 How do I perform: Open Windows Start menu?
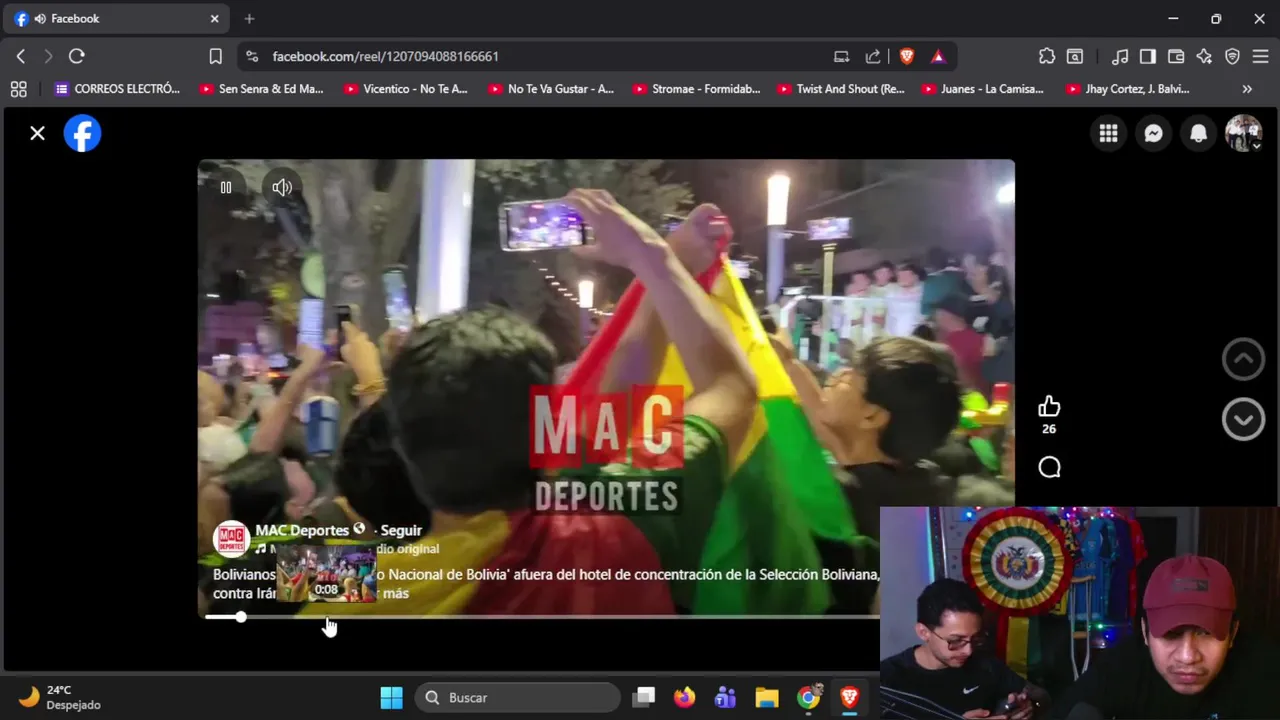coord(391,697)
